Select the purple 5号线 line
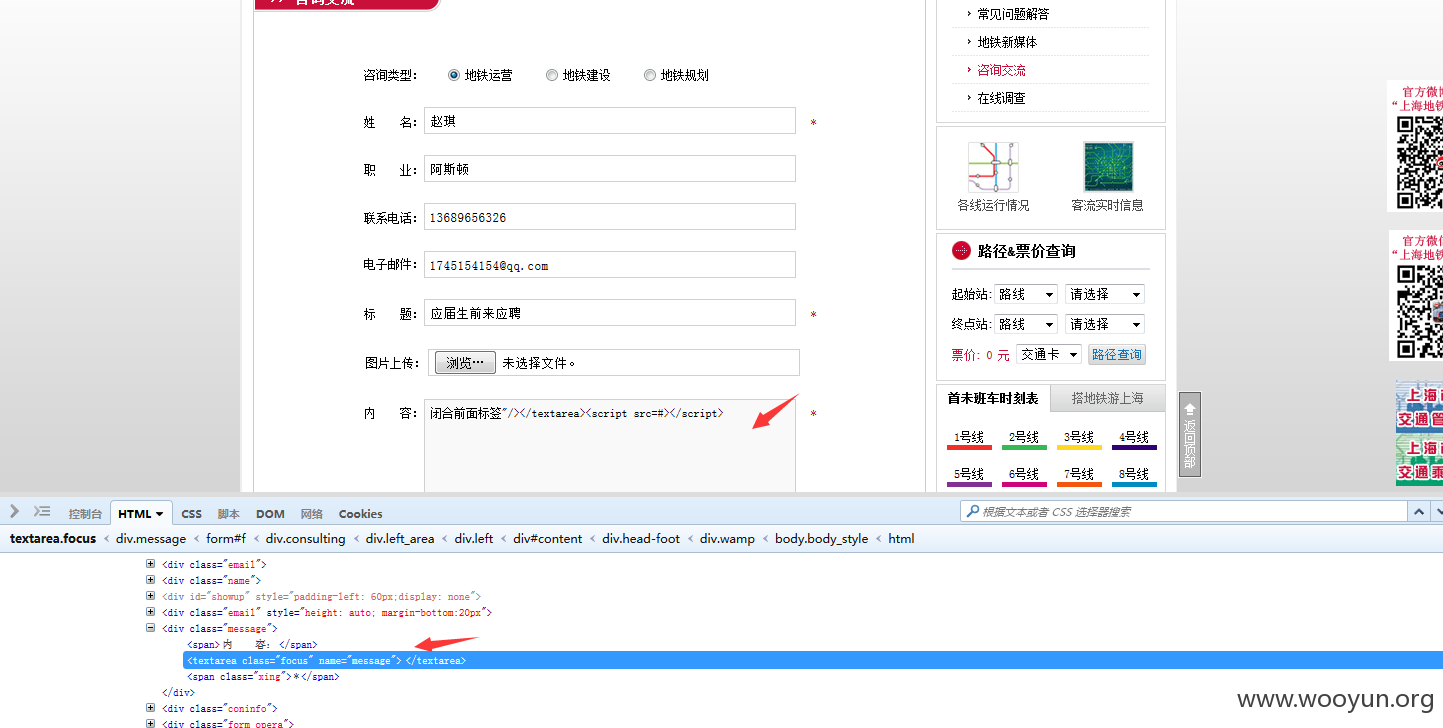 coord(969,476)
